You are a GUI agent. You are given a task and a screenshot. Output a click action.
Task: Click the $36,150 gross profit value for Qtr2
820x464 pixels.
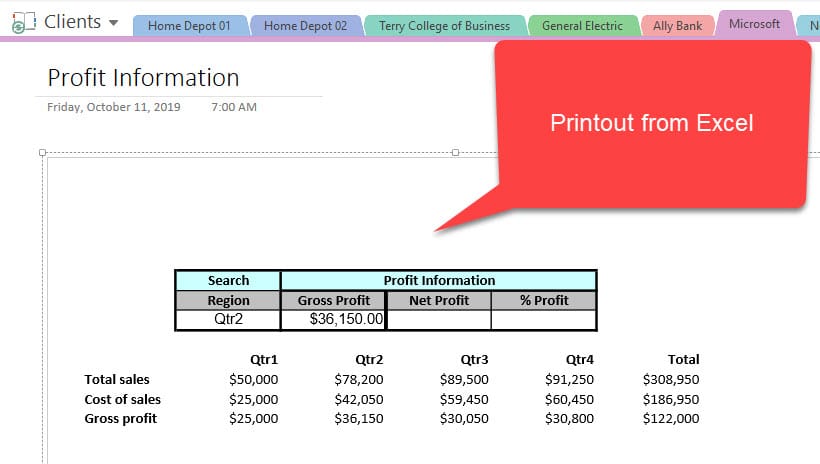tap(359, 418)
